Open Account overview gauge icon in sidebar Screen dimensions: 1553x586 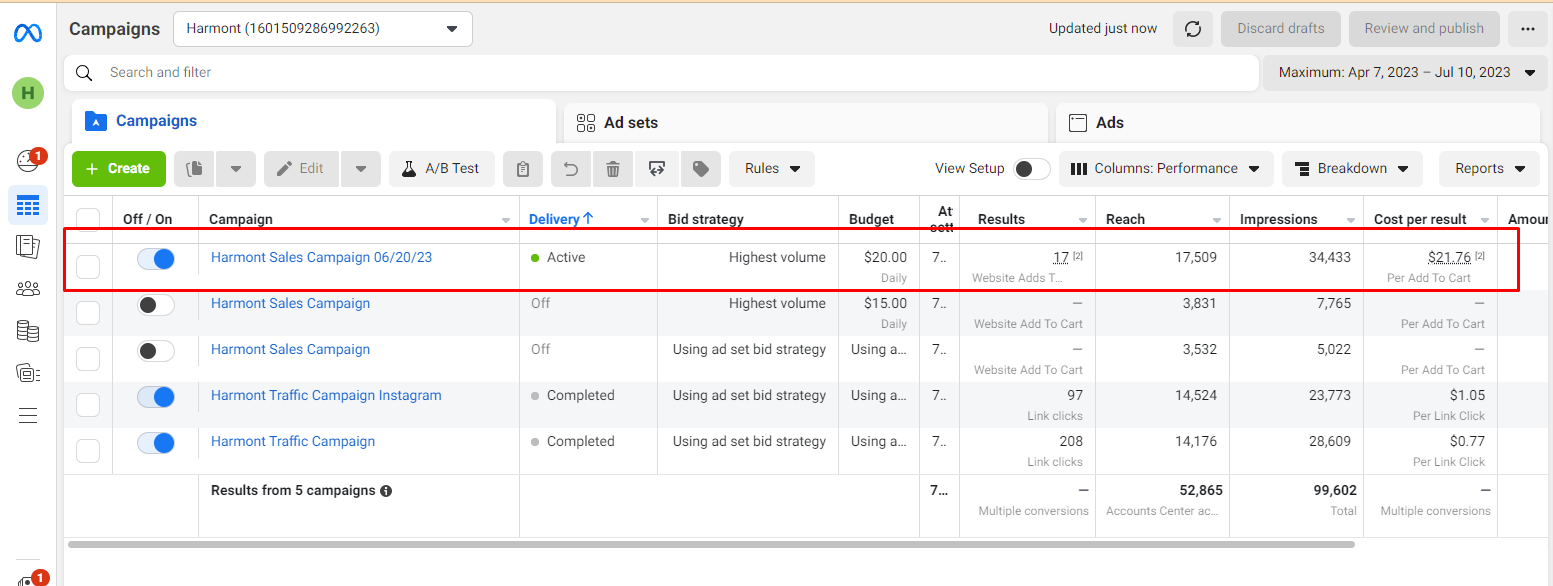(27, 160)
